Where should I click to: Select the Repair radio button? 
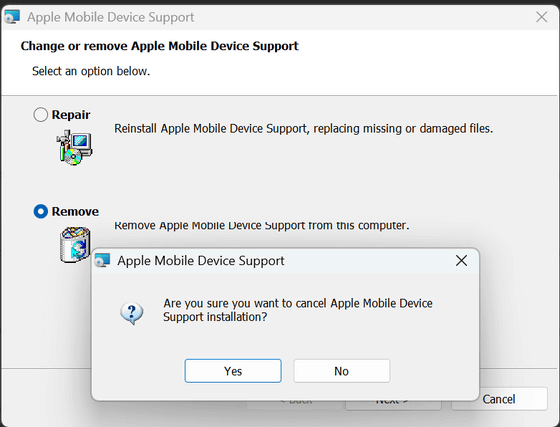tap(41, 115)
